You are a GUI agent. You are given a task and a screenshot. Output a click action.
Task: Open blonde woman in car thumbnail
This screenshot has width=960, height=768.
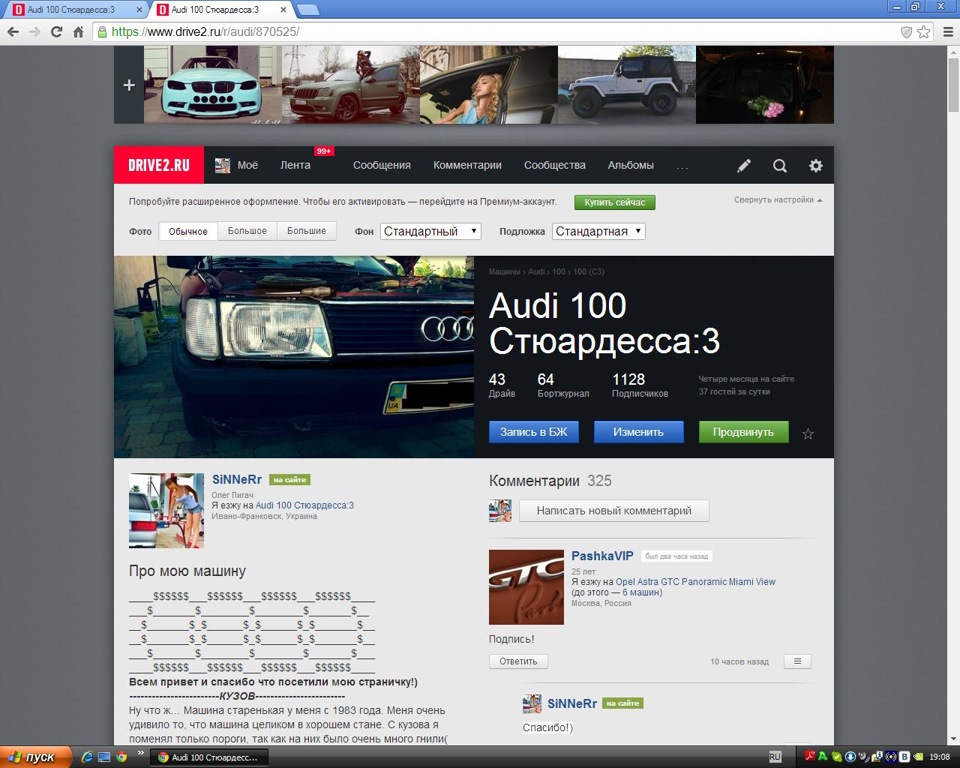(x=489, y=85)
